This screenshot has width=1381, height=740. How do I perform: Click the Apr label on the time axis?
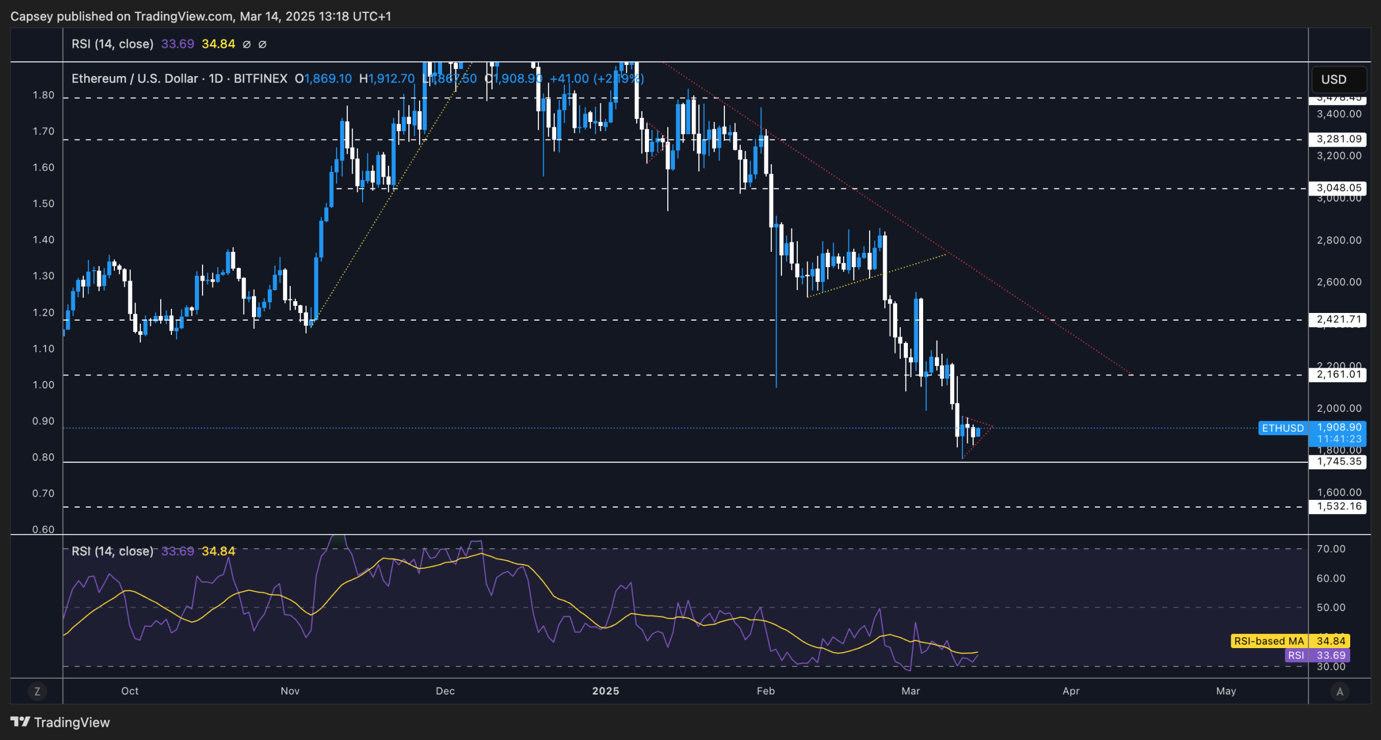tap(1071, 691)
